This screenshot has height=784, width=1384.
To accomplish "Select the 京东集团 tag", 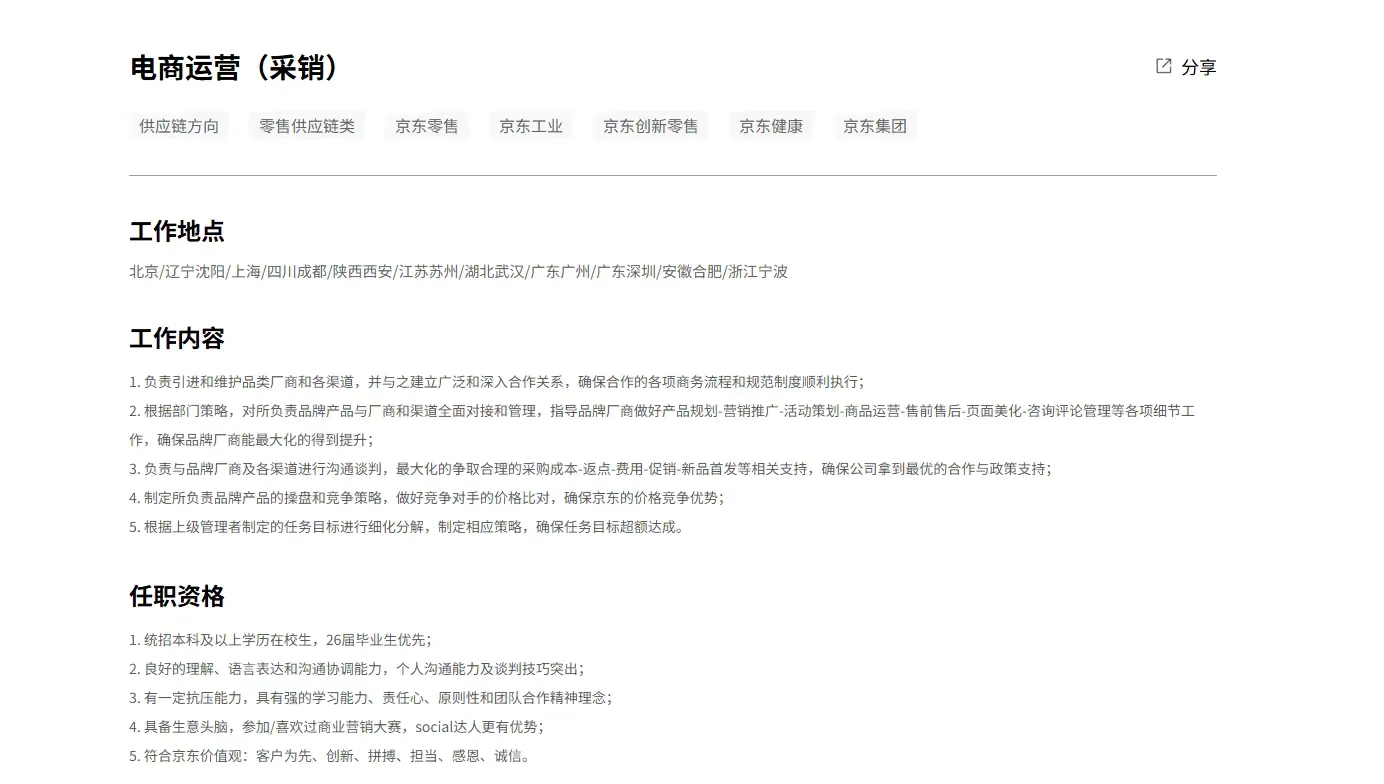I will pos(875,126).
